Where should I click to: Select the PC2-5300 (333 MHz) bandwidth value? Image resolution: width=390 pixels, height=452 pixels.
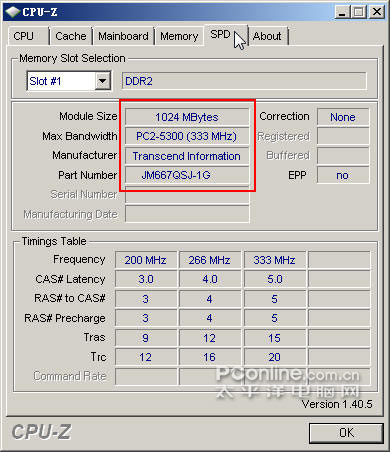(187, 136)
